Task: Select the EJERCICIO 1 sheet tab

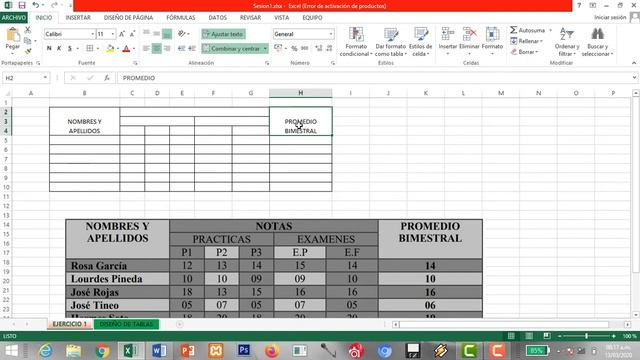Action: pyautogui.click(x=69, y=324)
